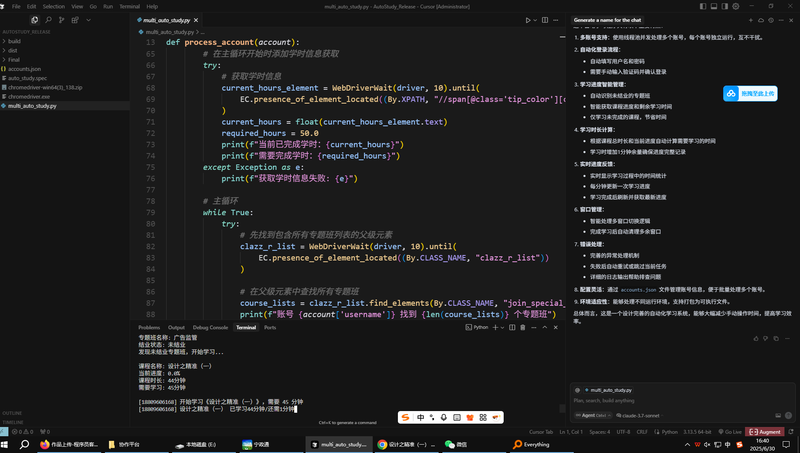Open run options dropdown arrow
Screen dimensions: 800x453
[x=535, y=20]
